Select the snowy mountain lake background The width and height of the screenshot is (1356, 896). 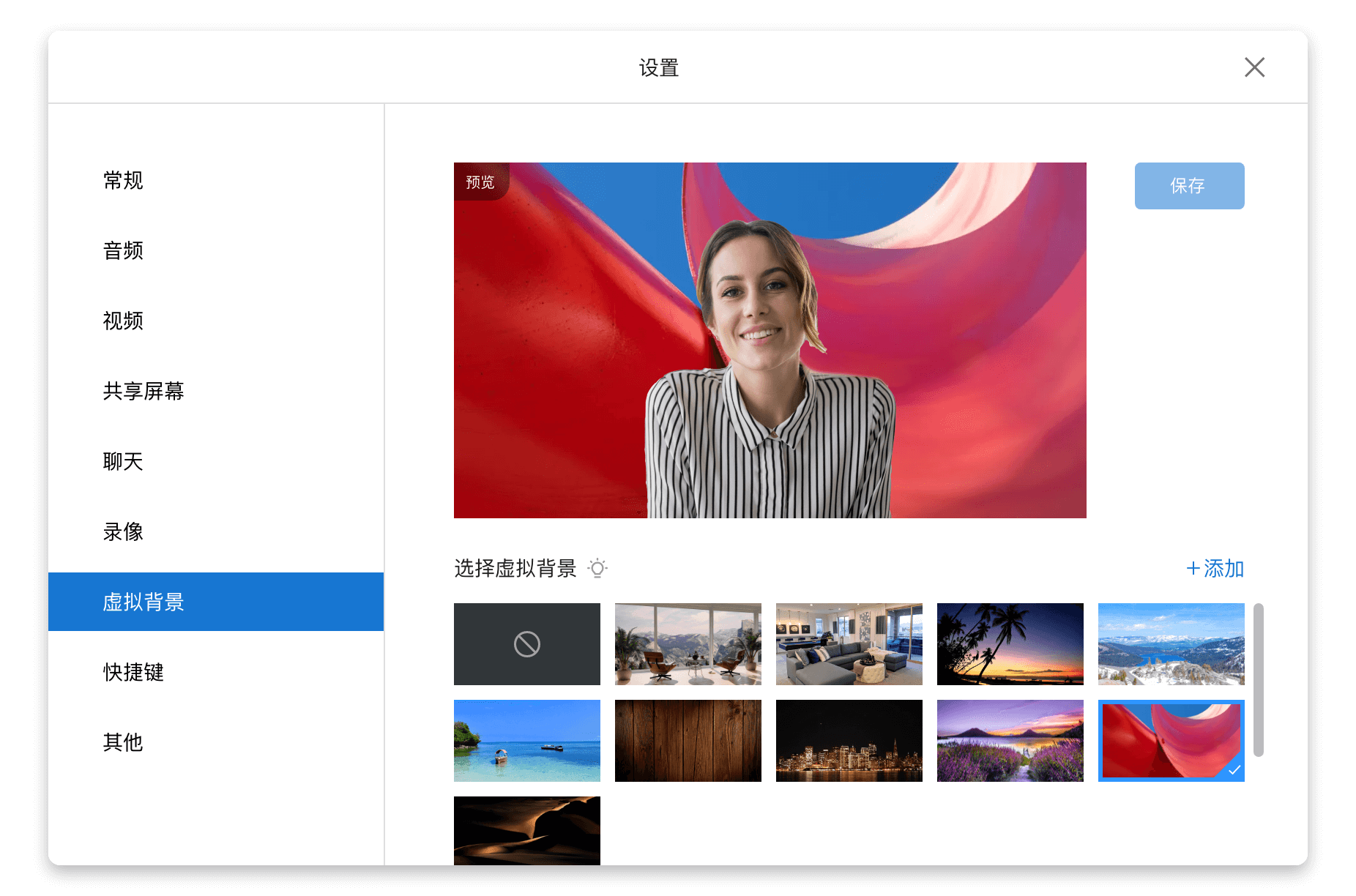point(1171,644)
